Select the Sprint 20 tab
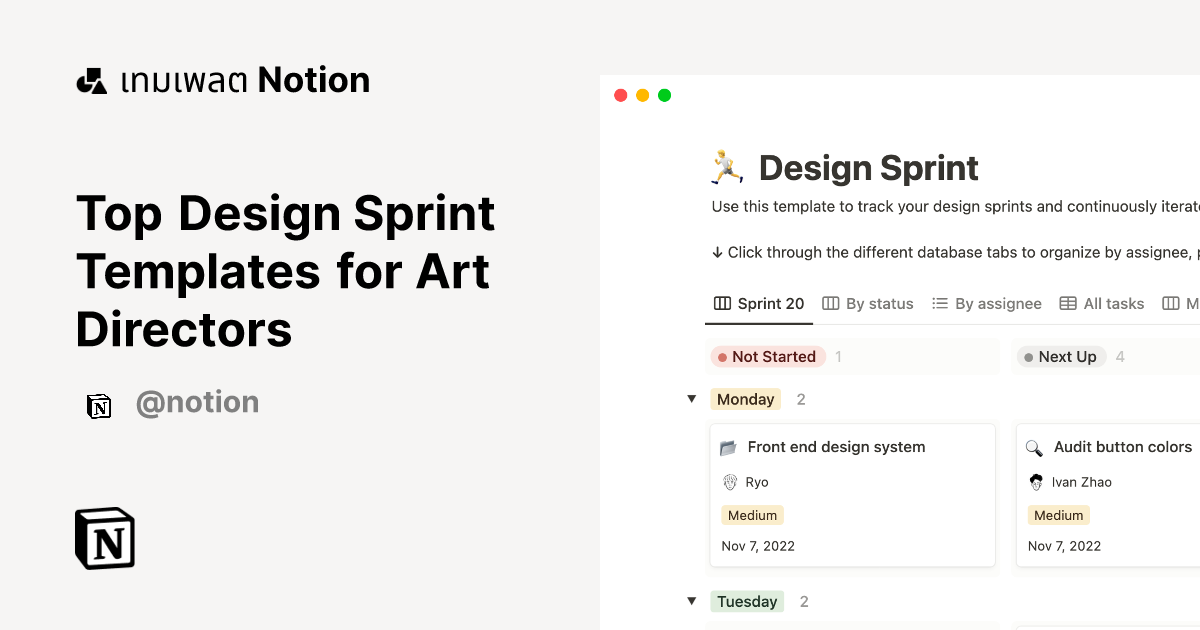 pyautogui.click(x=759, y=304)
